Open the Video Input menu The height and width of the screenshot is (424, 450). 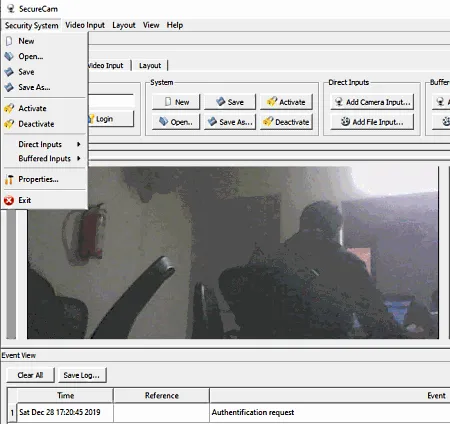85,25
